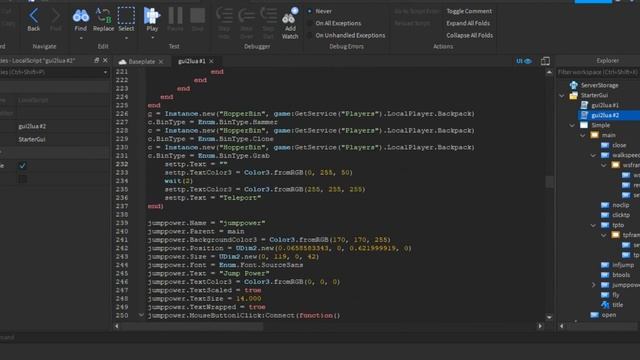The image size is (640, 360).
Task: Close the Properties panel
Action: coord(105,60)
